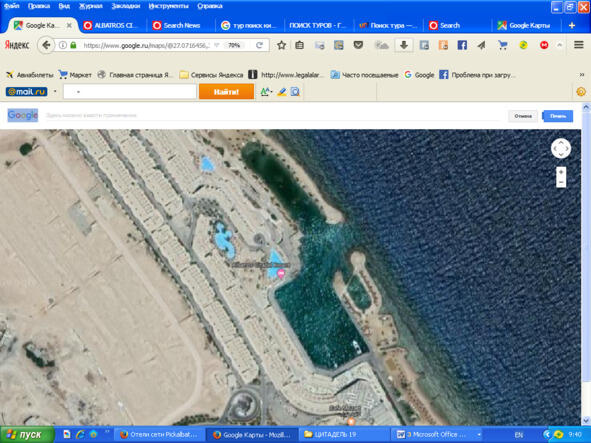591x443 pixels.
Task: Open Microsoft Office taskbar group
Action: coord(437,435)
